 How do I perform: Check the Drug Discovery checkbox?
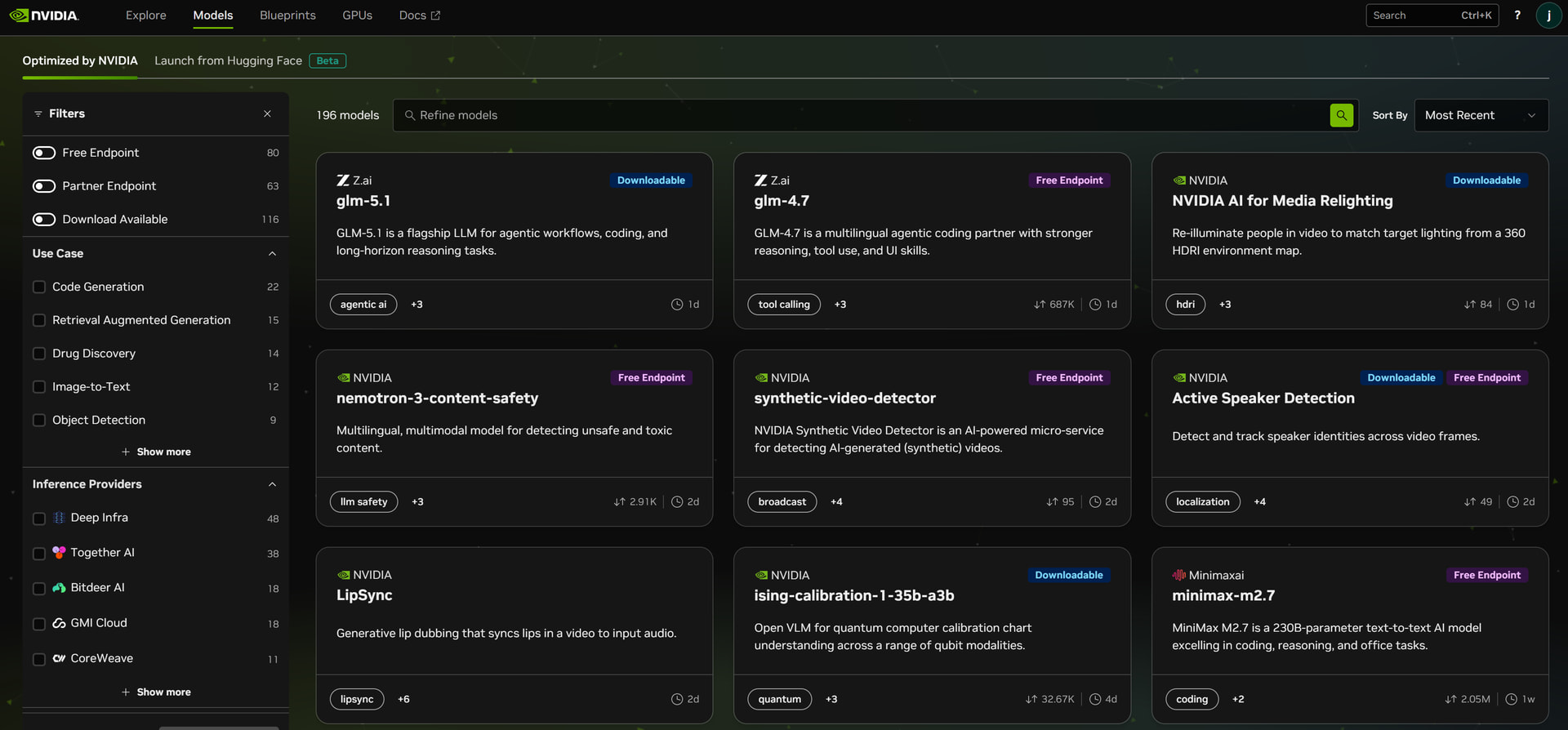38,354
